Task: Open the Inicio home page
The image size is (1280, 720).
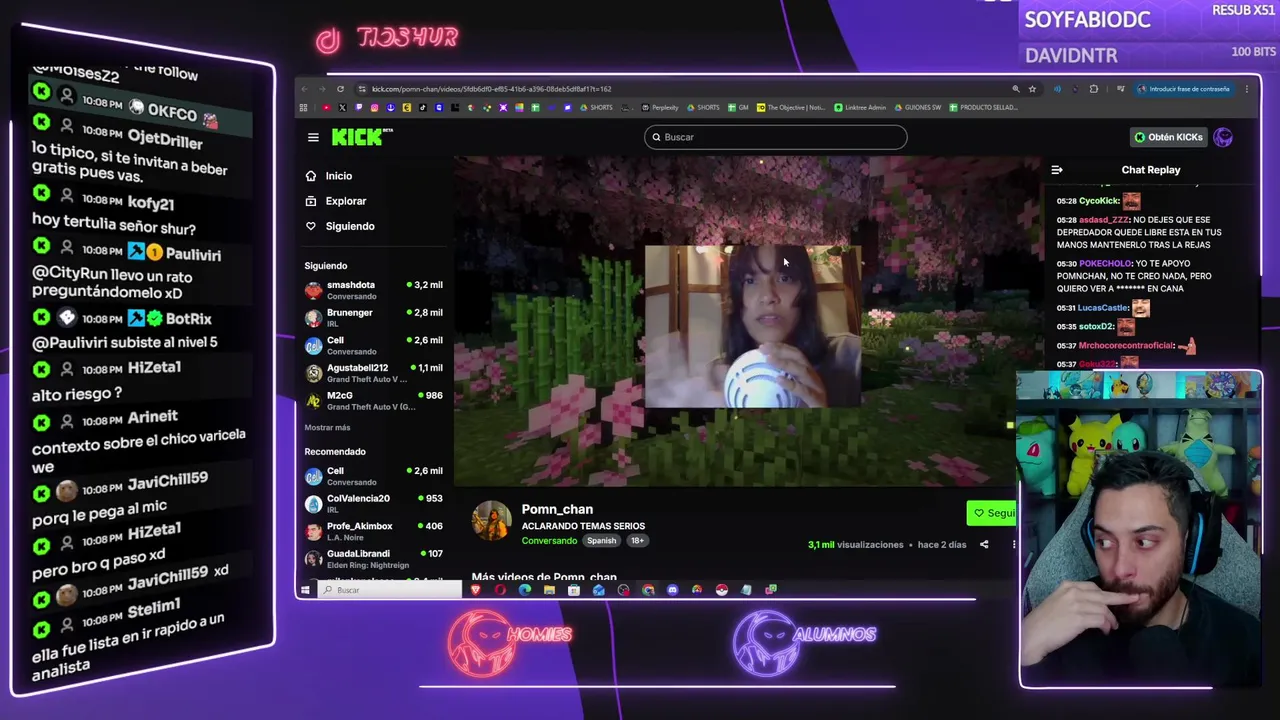Action: point(329,176)
